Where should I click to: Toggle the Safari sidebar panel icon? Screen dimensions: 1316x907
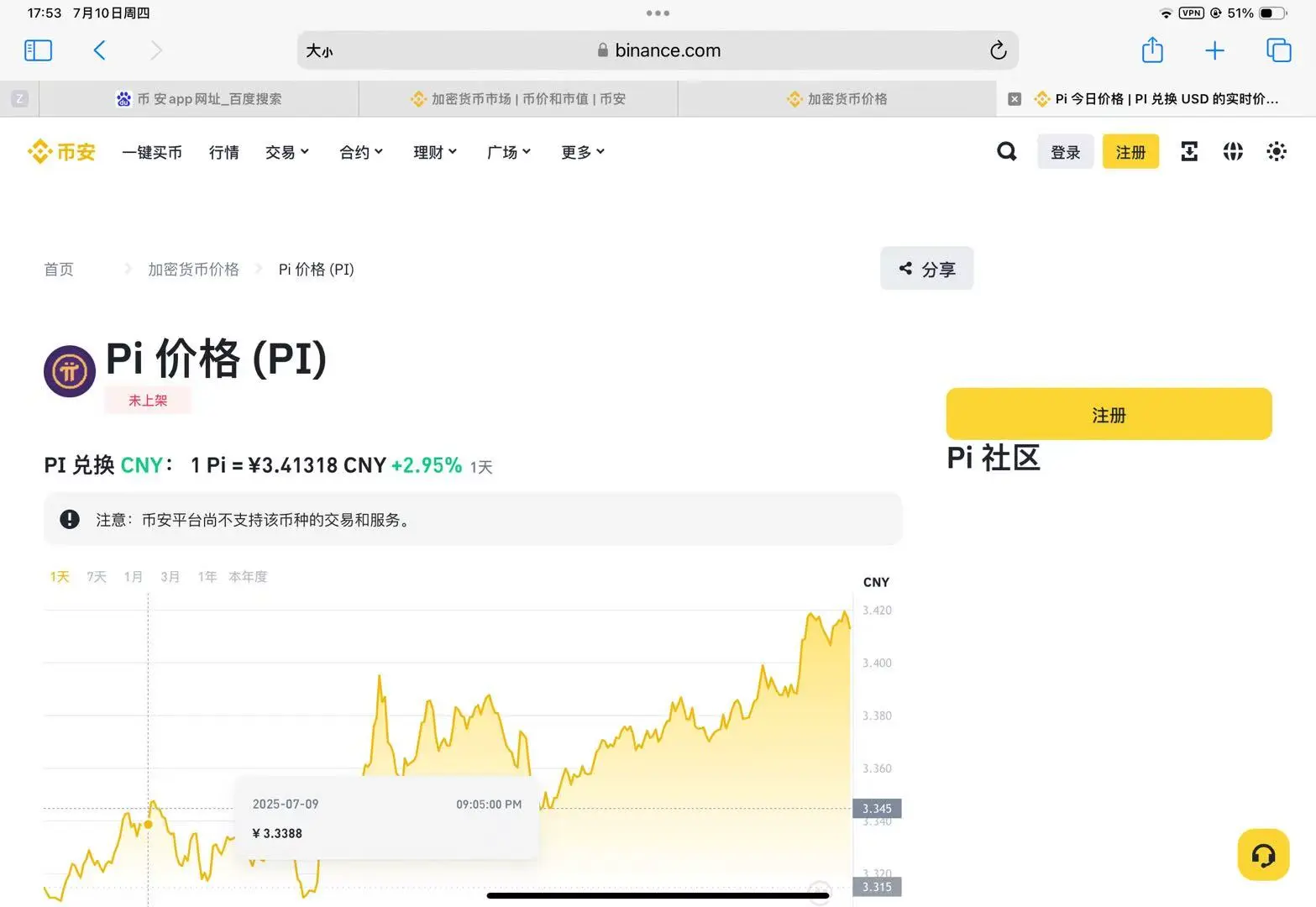click(x=38, y=50)
